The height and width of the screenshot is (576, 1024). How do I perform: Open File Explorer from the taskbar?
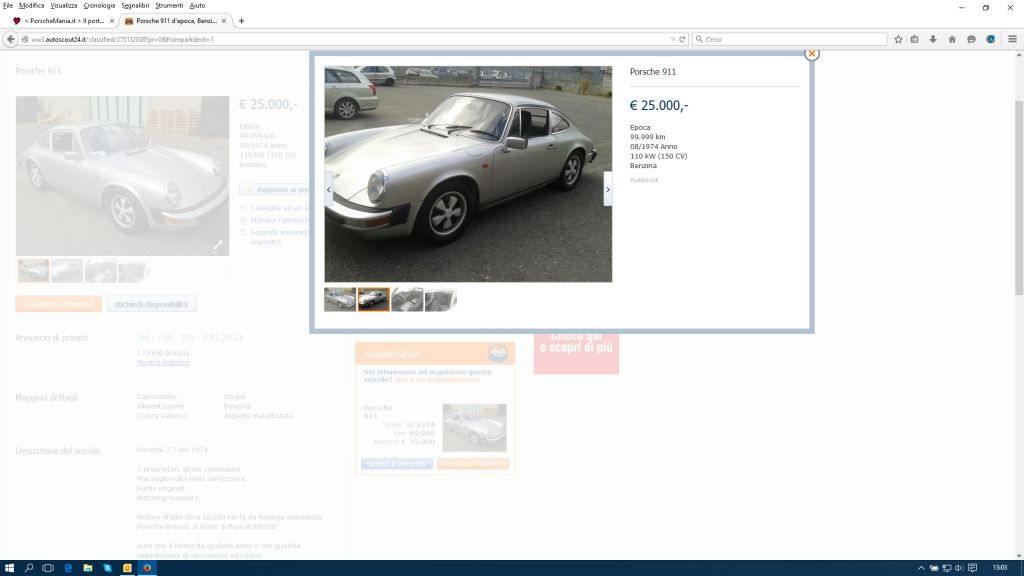(88, 568)
